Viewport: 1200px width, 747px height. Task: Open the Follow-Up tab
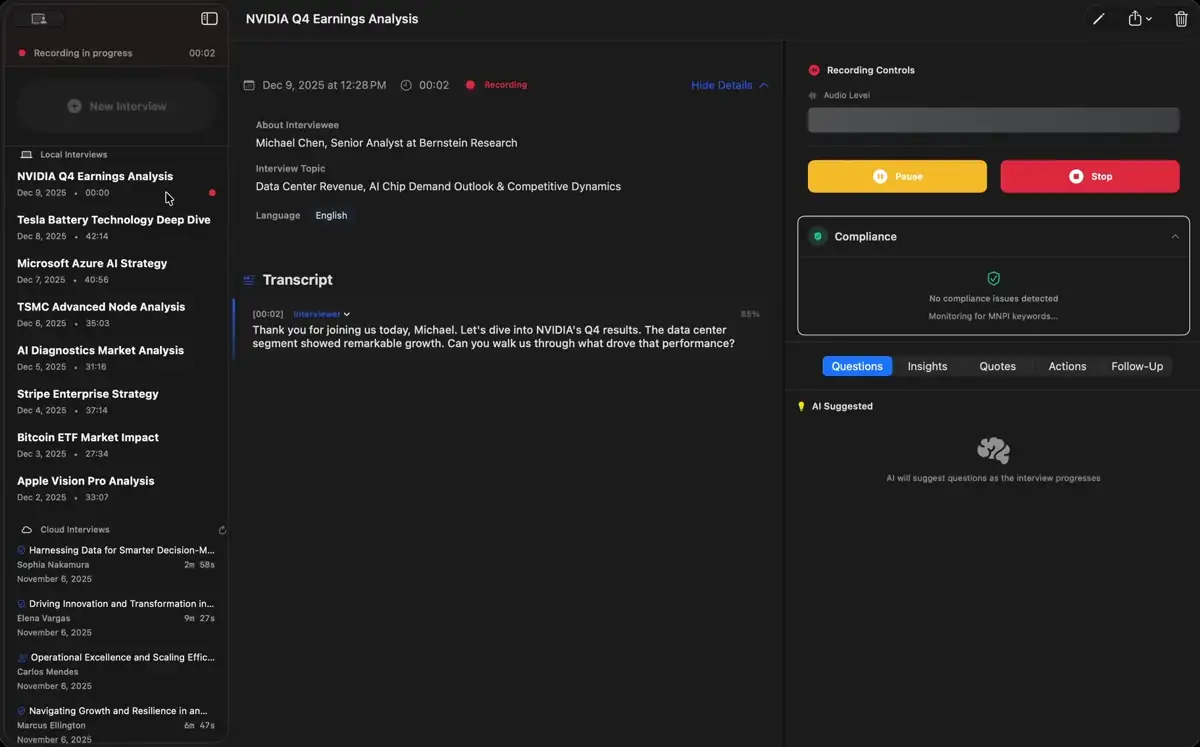click(x=1136, y=367)
